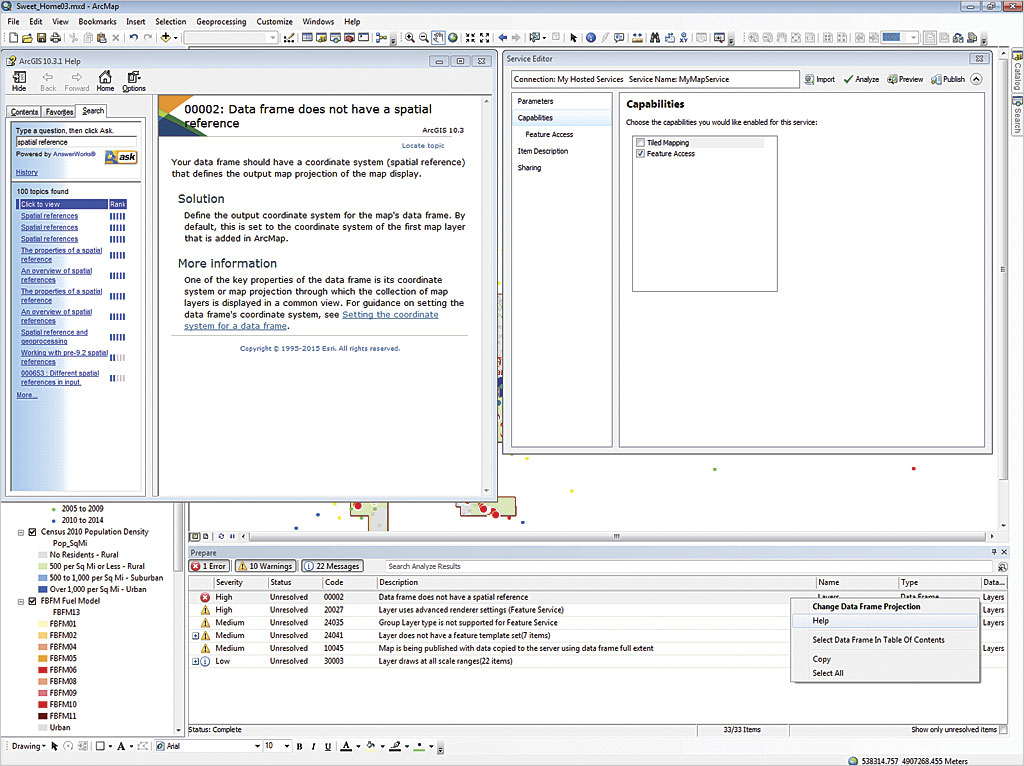Image resolution: width=1024 pixels, height=766 pixels.
Task: Click the Search Analyze Results field
Action: (x=689, y=566)
